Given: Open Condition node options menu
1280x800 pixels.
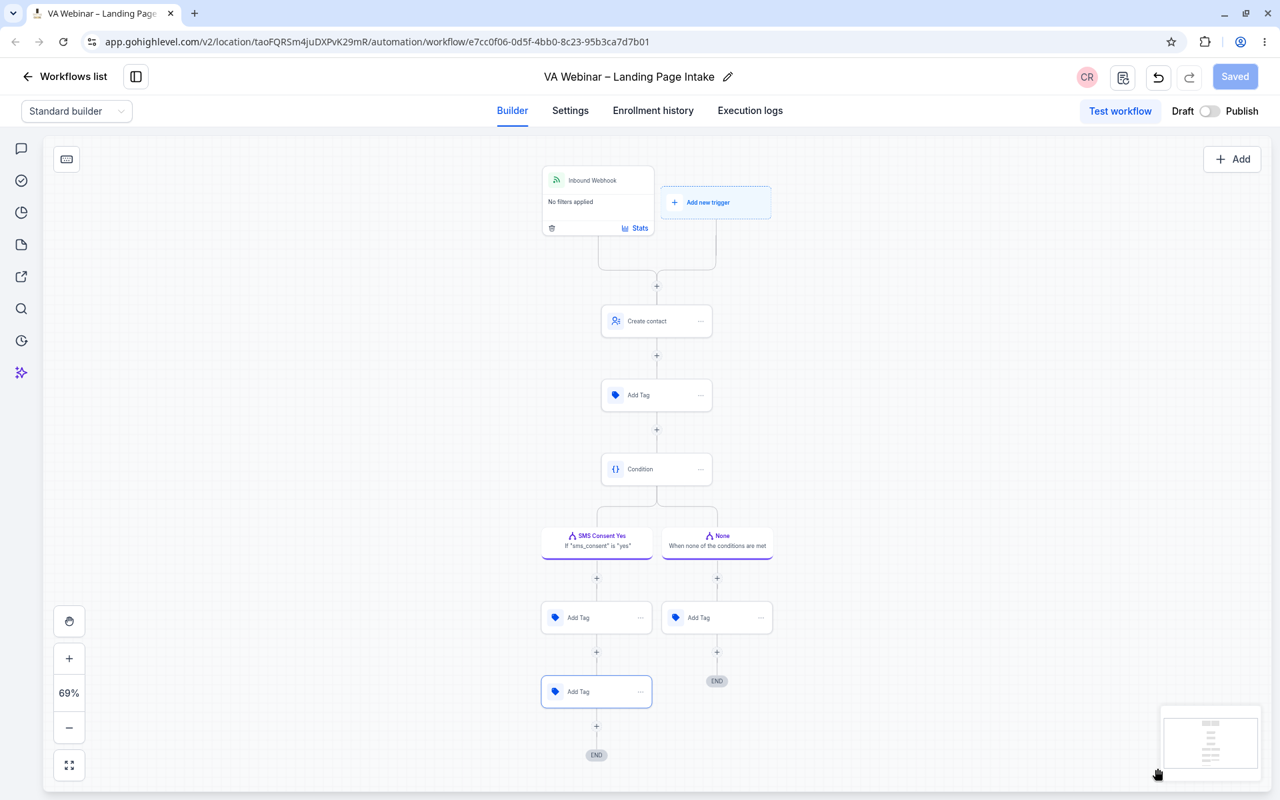Looking at the screenshot, I should (x=700, y=469).
